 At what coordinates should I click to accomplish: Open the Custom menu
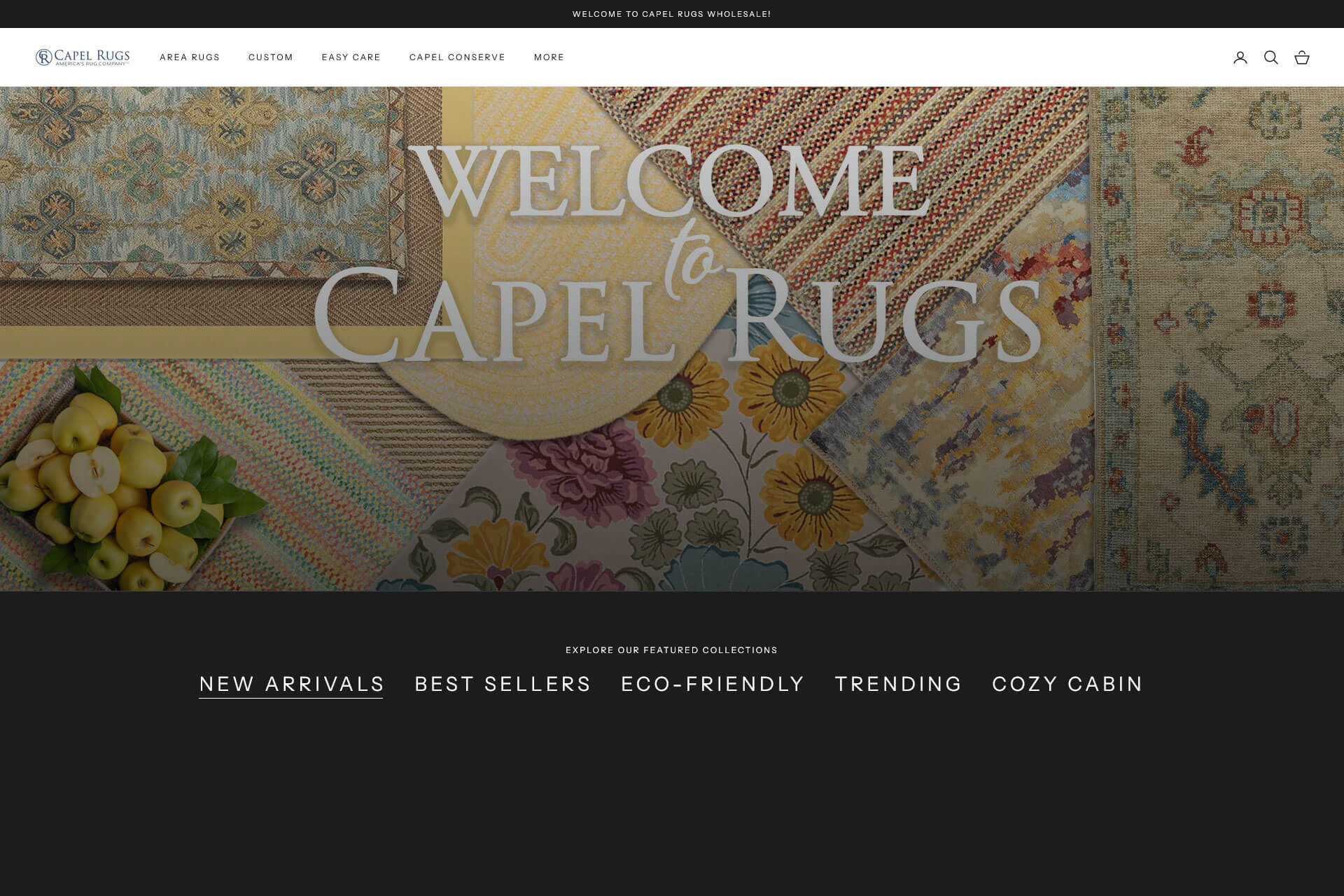tap(271, 57)
